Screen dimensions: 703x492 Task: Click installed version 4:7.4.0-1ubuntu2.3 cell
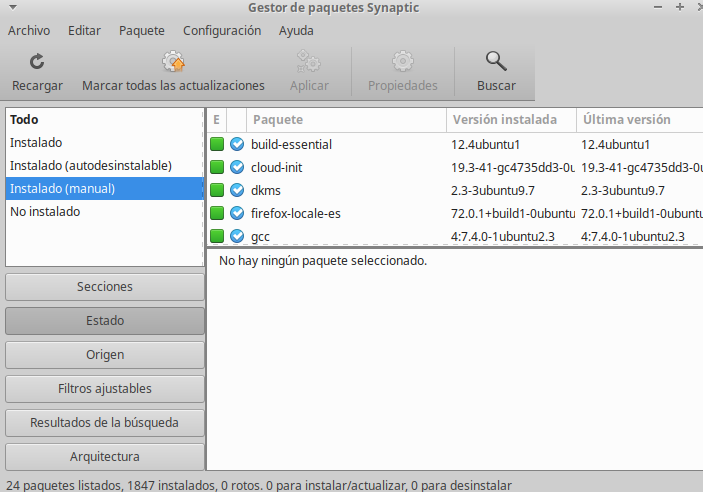(503, 236)
